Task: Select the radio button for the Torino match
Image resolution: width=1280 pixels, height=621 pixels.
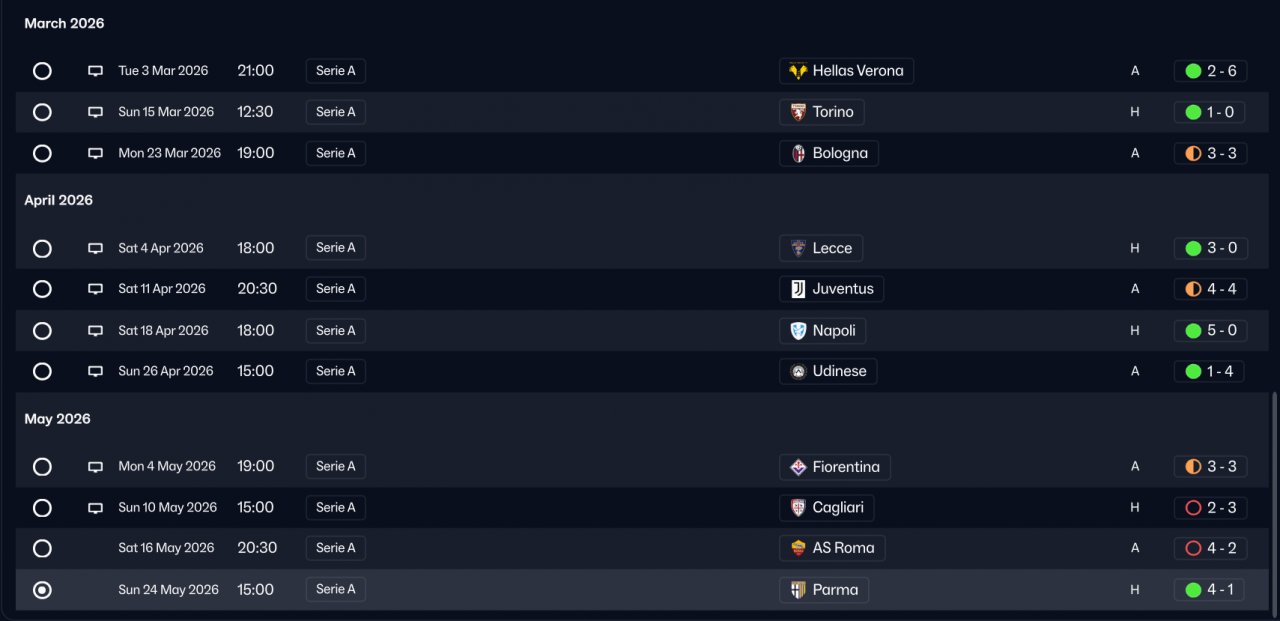Action: click(x=42, y=112)
